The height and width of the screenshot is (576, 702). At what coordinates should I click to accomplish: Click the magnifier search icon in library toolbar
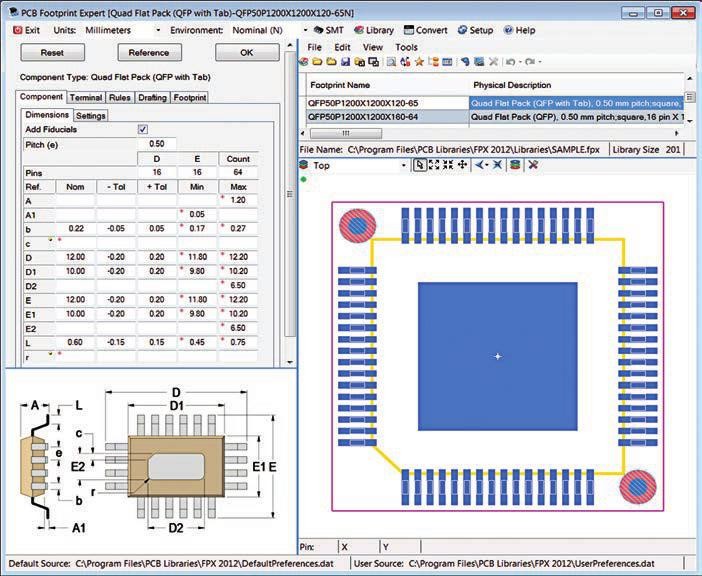pos(391,62)
